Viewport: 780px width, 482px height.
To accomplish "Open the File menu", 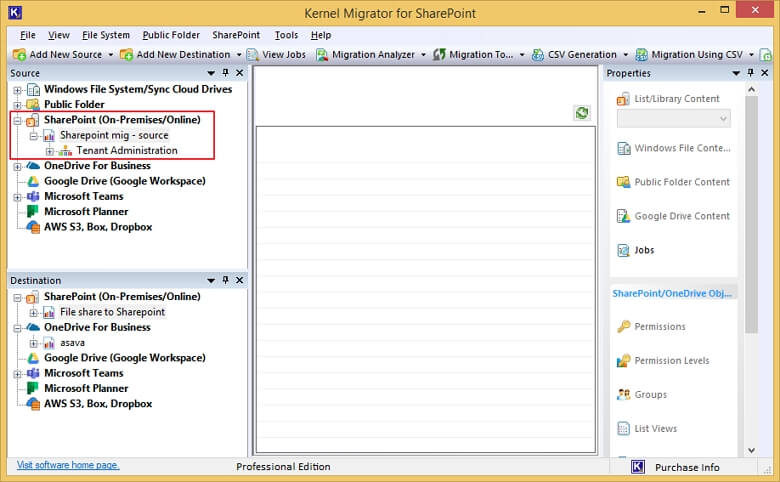I will point(27,35).
